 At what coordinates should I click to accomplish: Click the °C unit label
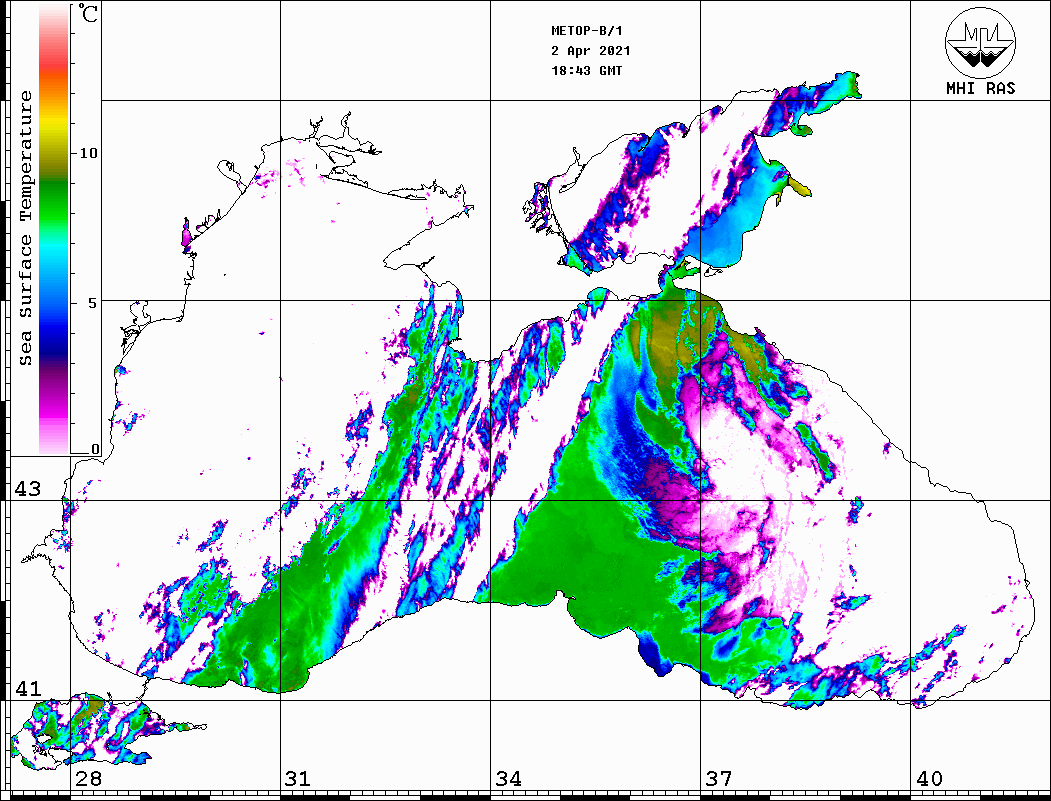click(88, 13)
